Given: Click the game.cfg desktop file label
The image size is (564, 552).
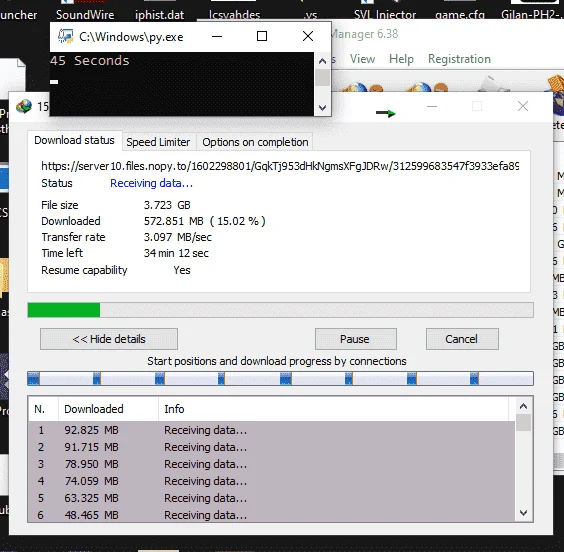Looking at the screenshot, I should pyautogui.click(x=460, y=15).
